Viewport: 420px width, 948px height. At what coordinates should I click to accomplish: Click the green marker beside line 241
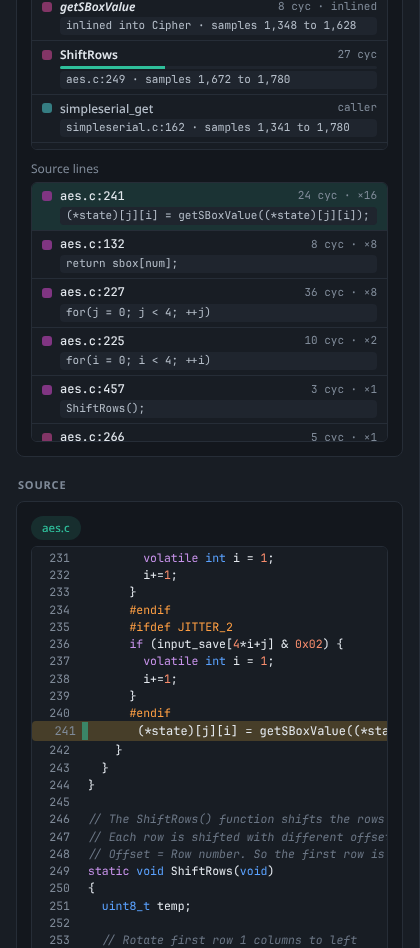click(x=85, y=731)
